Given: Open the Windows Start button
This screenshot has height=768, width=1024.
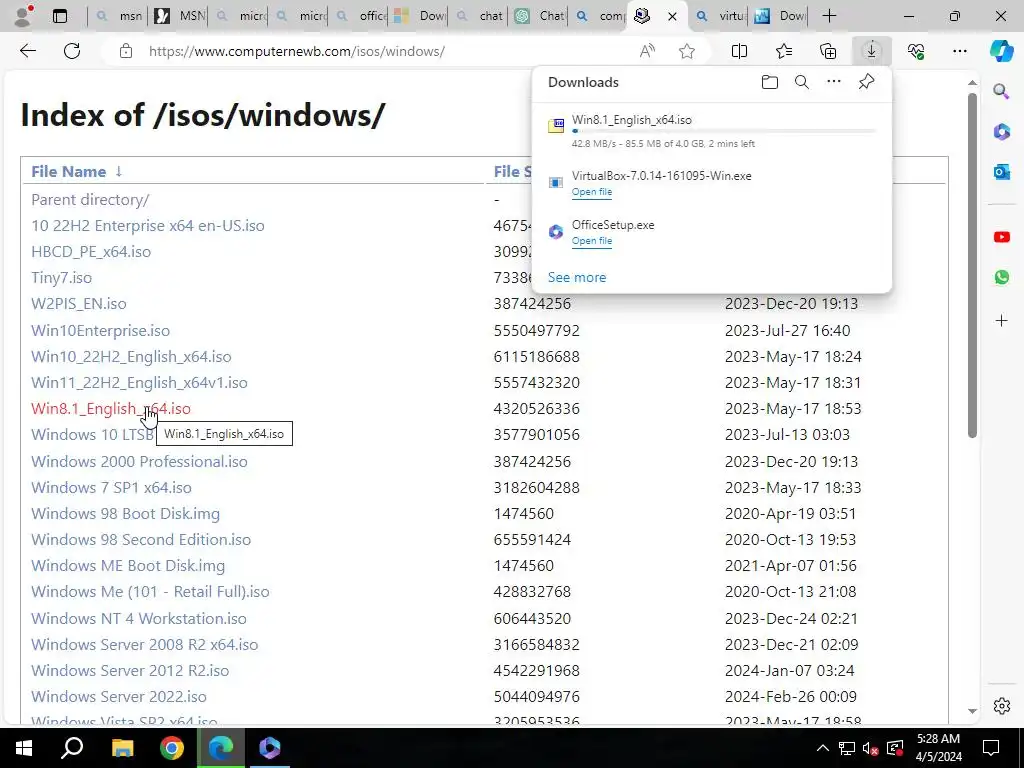Looking at the screenshot, I should pyautogui.click(x=24, y=748).
